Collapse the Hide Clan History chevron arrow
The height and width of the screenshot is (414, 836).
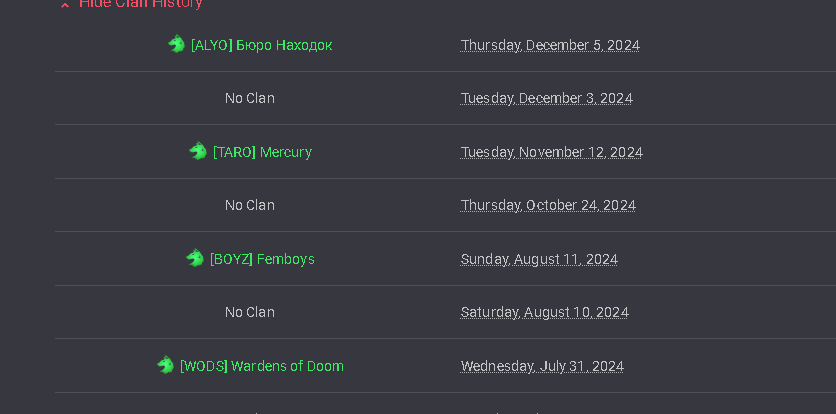click(x=65, y=4)
